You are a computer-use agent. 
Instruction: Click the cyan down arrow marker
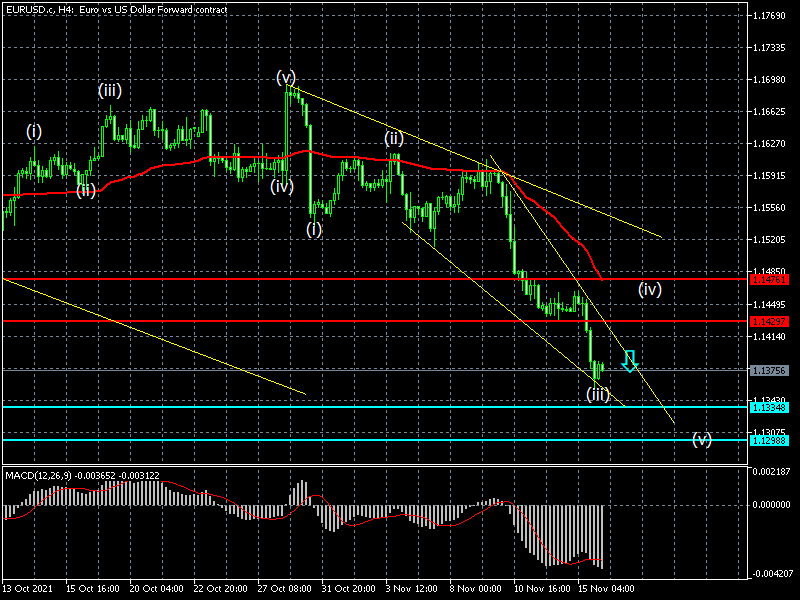[x=629, y=361]
